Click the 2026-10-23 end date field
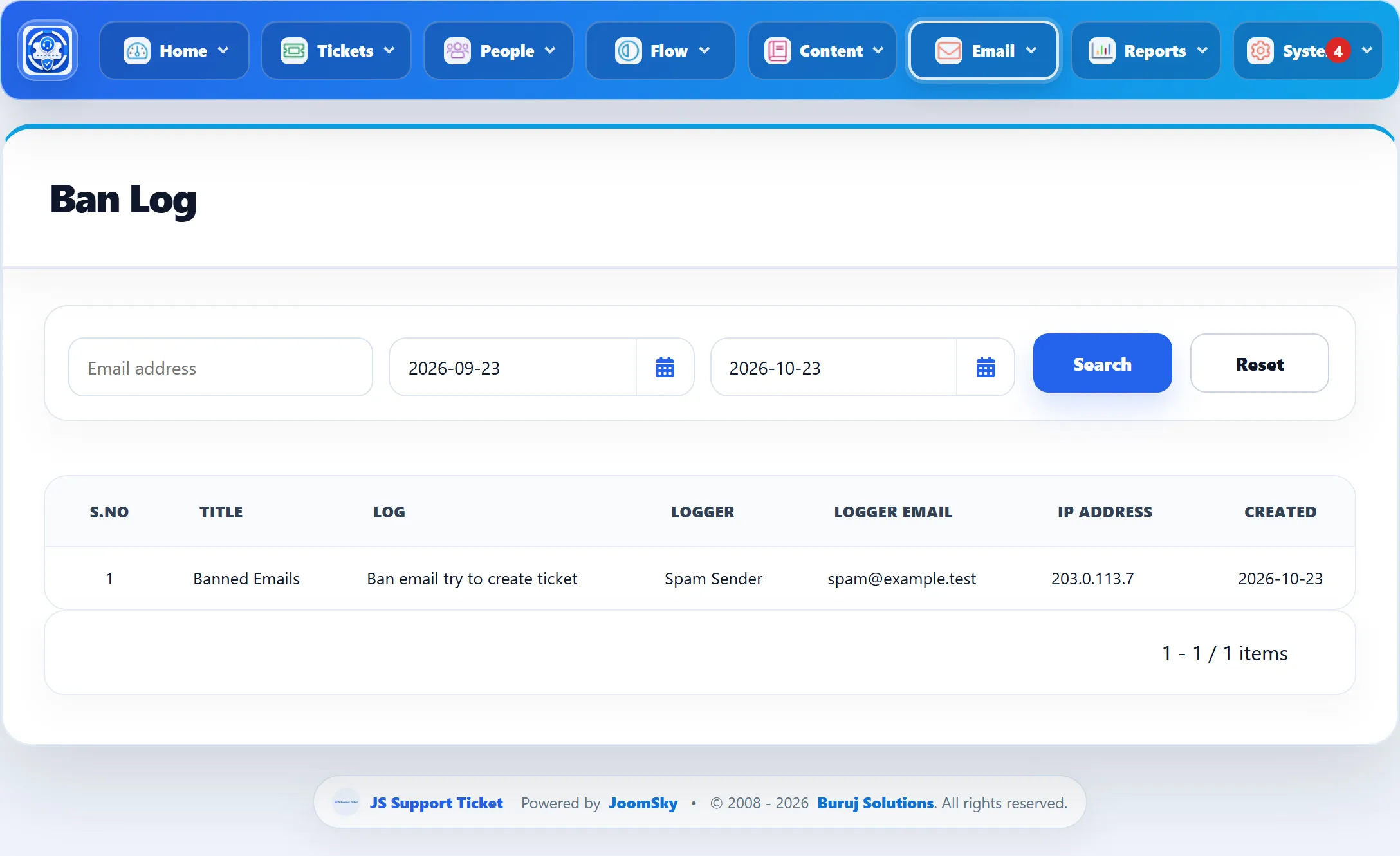 point(834,368)
